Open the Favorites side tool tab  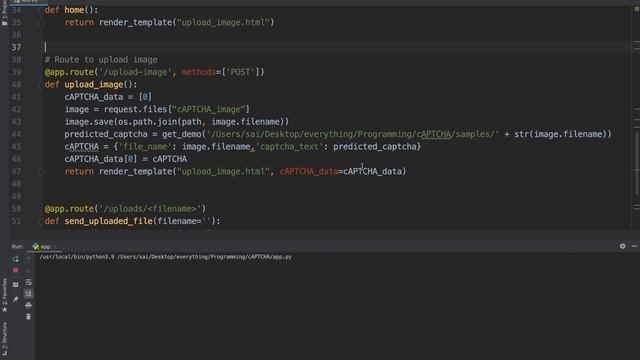tap(4, 296)
